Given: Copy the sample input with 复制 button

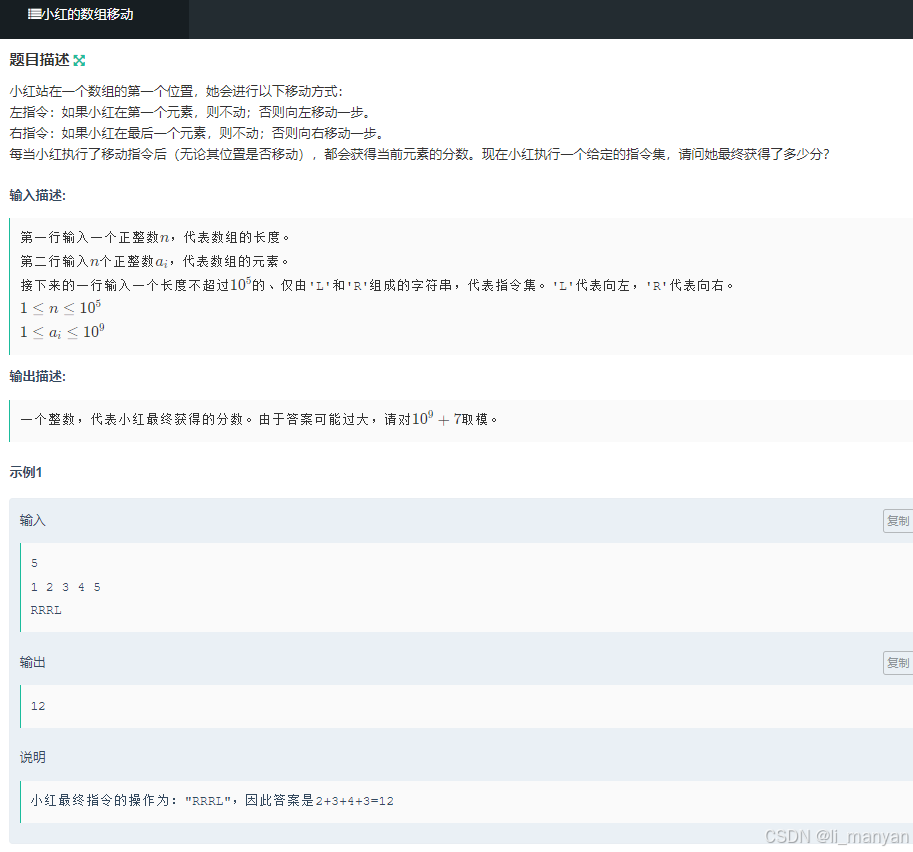Looking at the screenshot, I should [897, 521].
